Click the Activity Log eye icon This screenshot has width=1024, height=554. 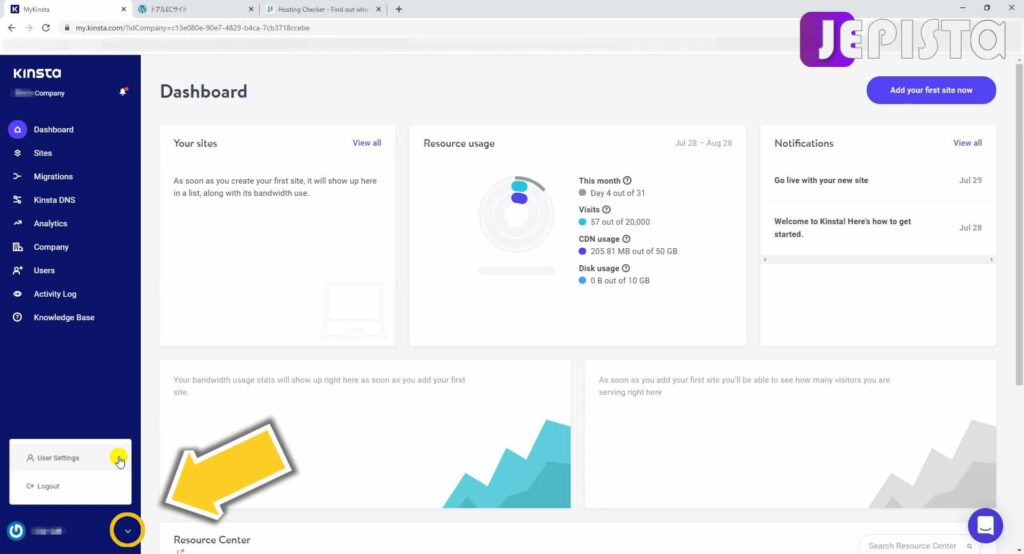[x=17, y=294]
